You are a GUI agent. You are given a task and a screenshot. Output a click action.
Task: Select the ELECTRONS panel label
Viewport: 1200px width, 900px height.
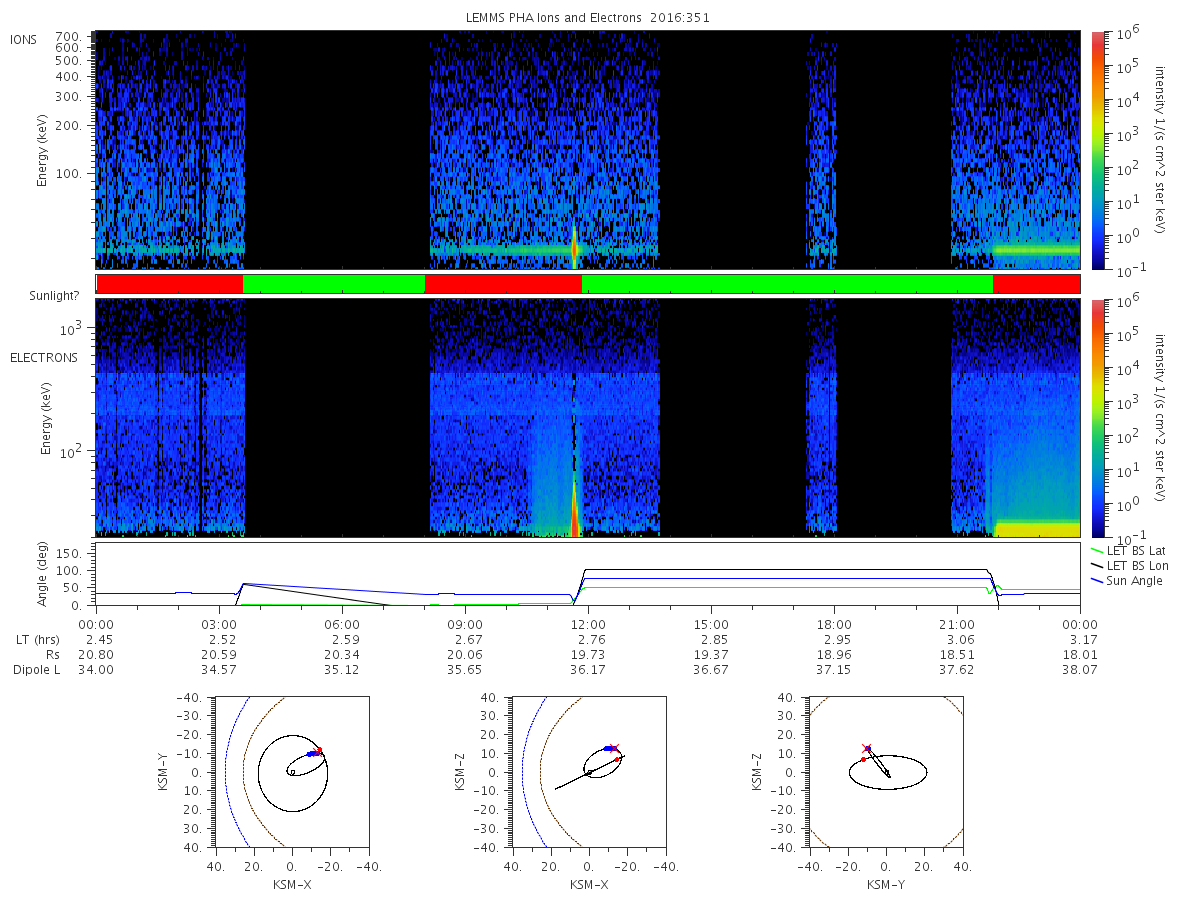[x=43, y=357]
